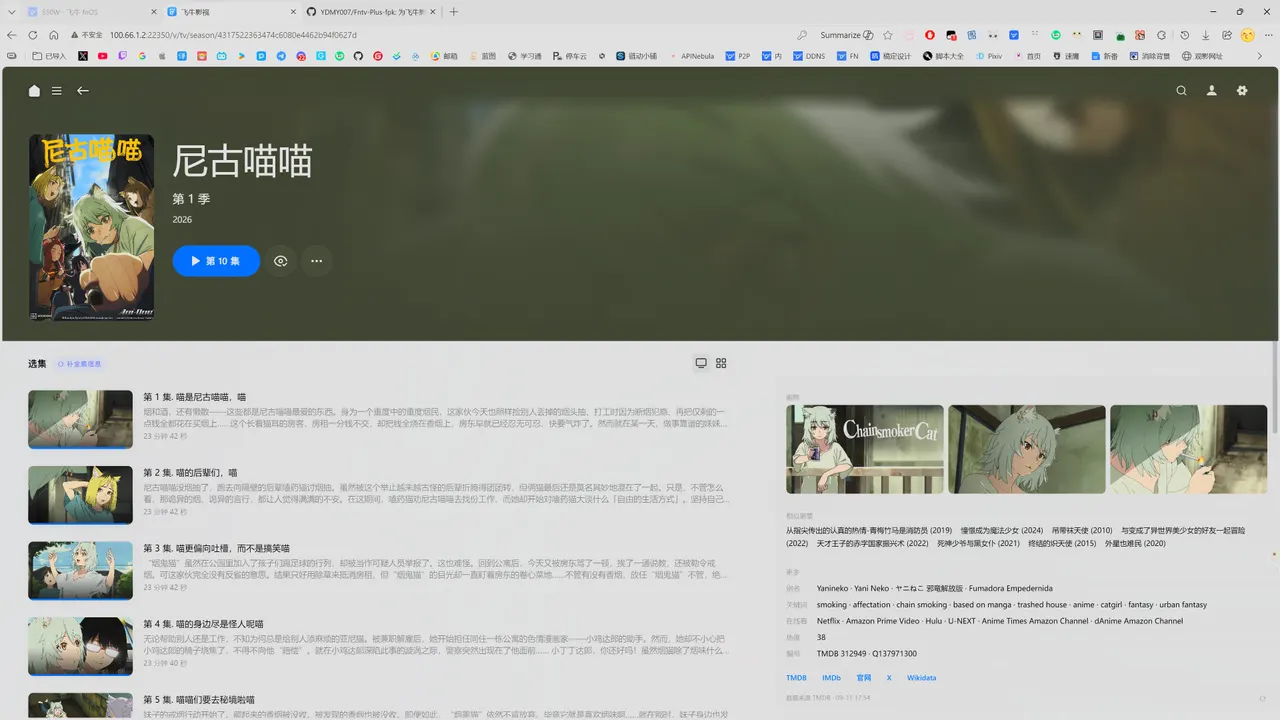Open episode title 第 2 集. 喵的后辈们，喵
This screenshot has height=720, width=1280.
coord(190,472)
